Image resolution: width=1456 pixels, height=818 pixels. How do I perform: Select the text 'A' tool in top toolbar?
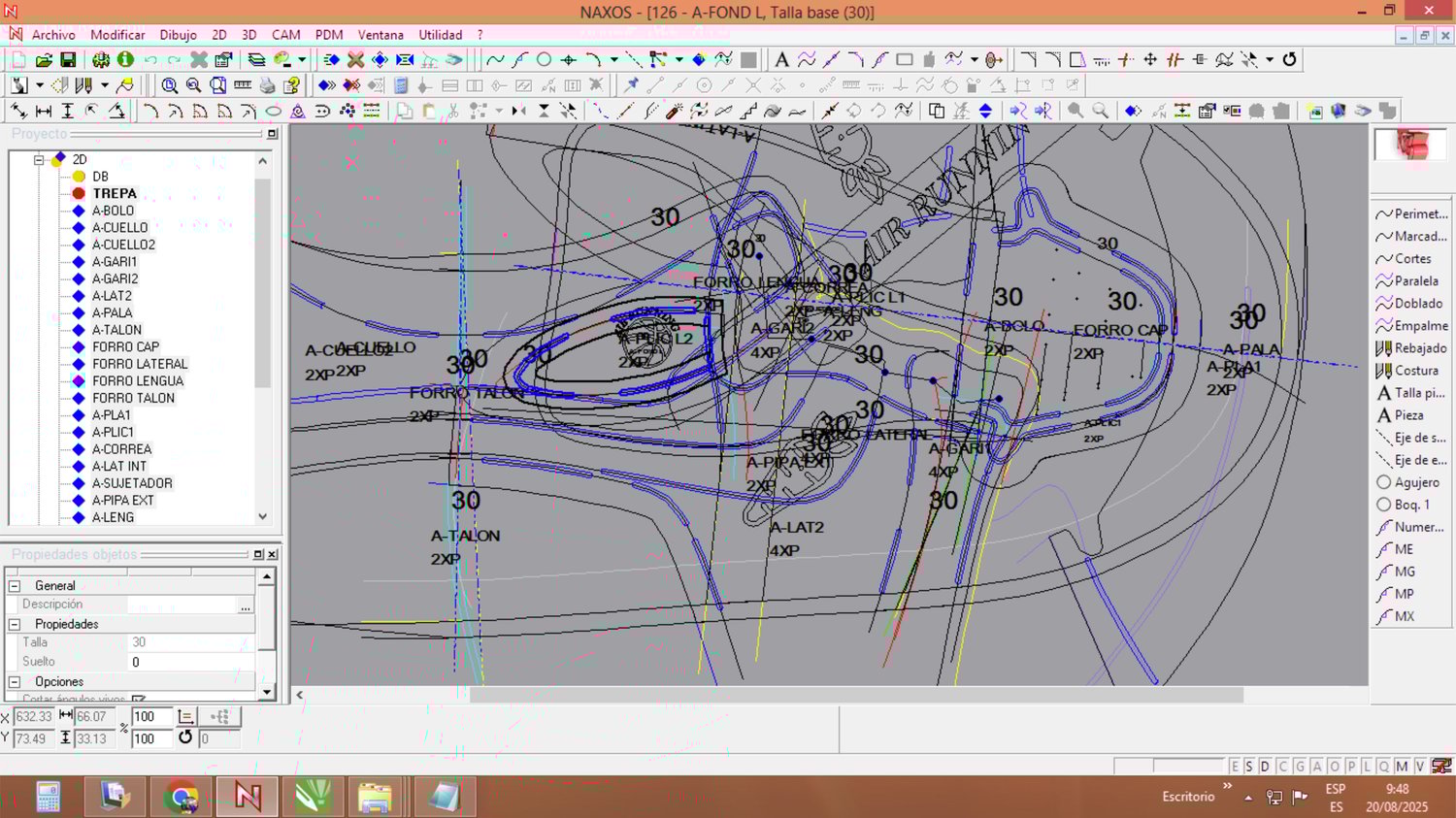(x=781, y=60)
